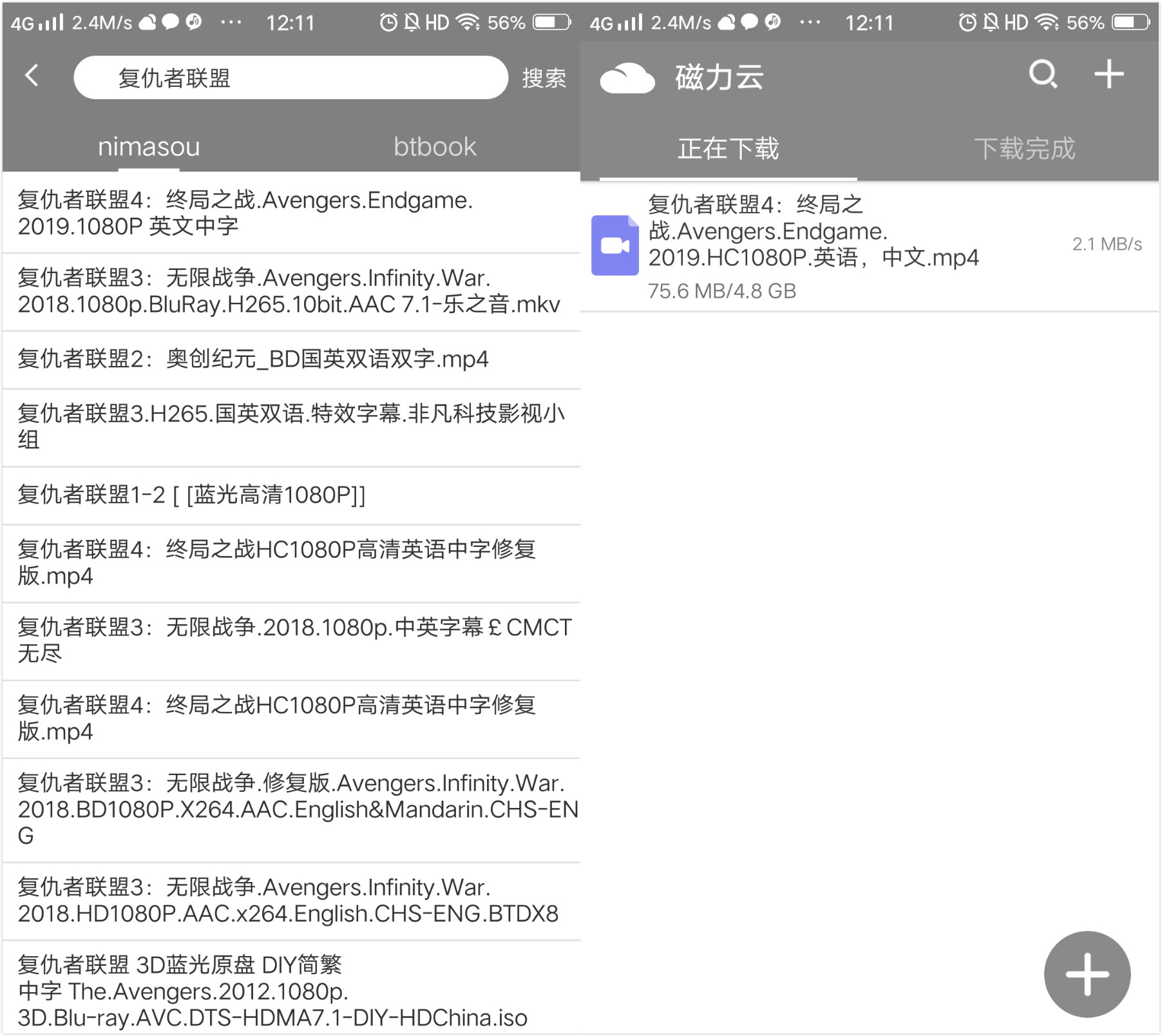Switch to the btbook tab
Screen dimensions: 1162x1036
tap(435, 147)
